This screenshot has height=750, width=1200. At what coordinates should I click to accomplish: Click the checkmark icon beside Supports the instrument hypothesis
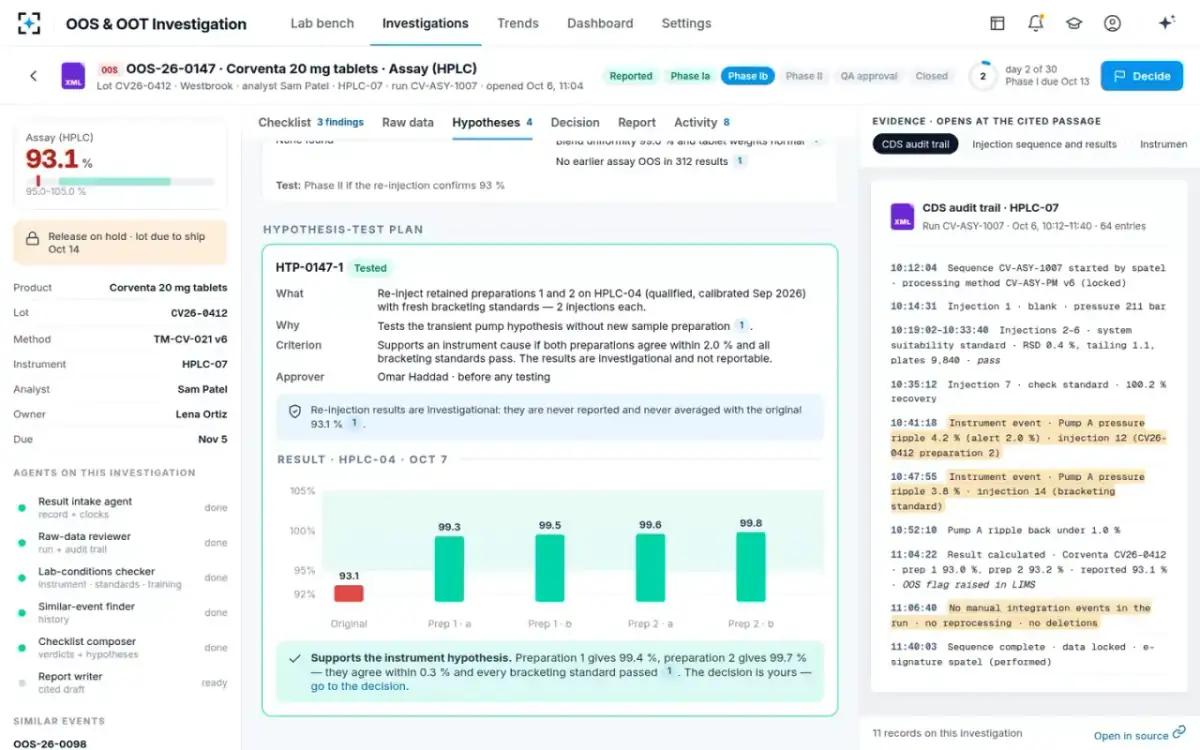[294, 659]
